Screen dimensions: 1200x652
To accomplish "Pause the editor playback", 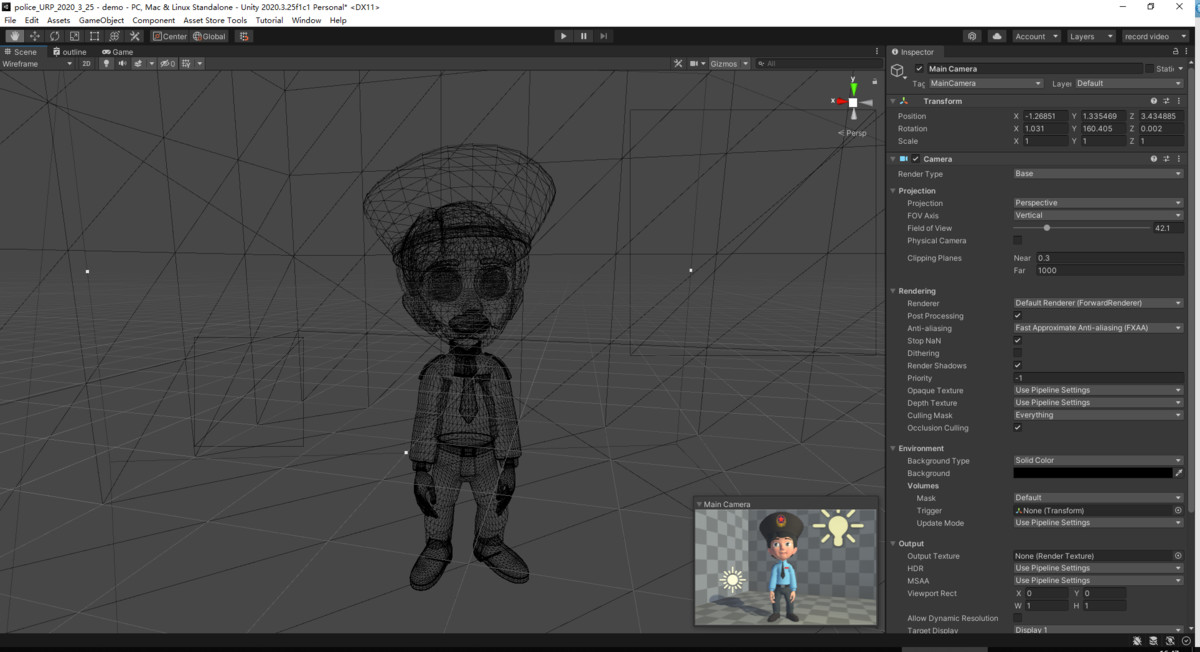I will [x=583, y=36].
